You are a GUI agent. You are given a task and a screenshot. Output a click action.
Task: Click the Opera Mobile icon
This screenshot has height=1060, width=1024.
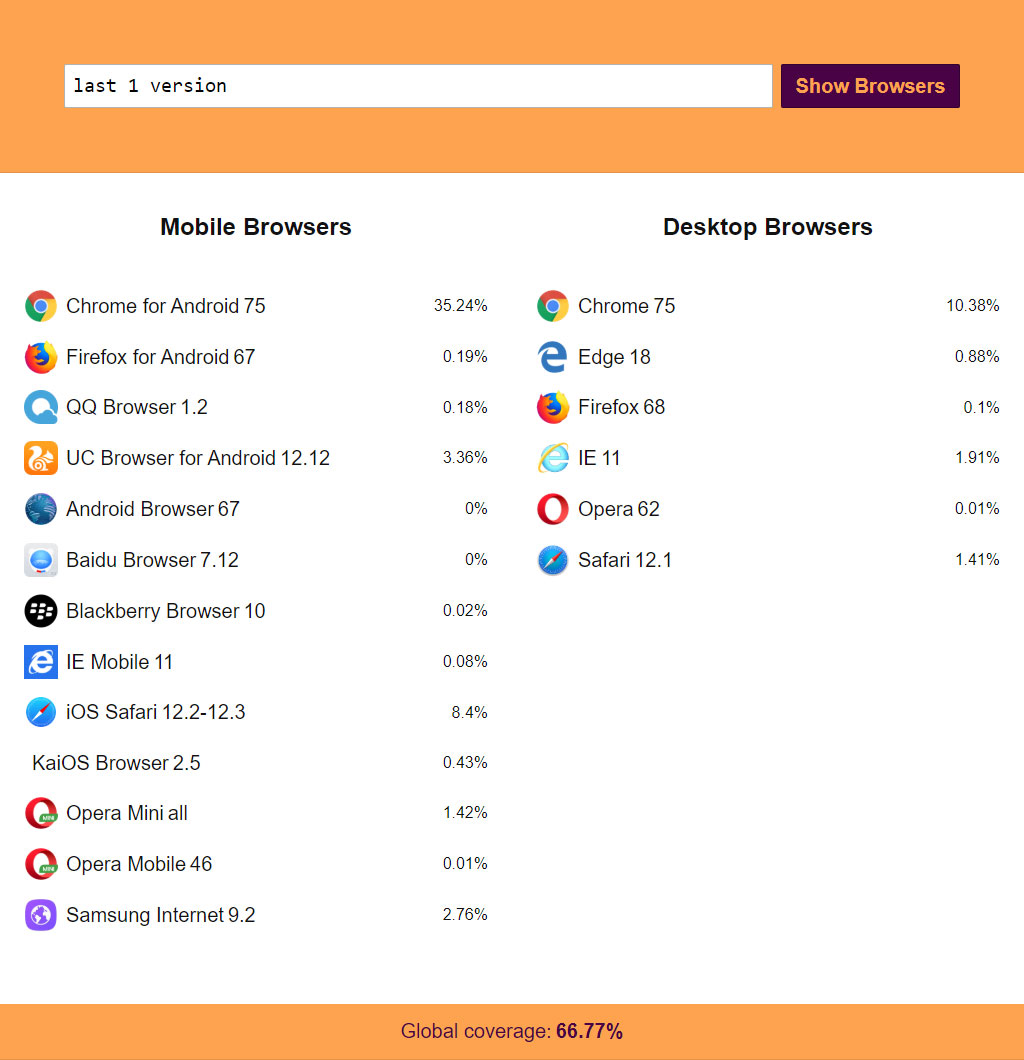41,864
